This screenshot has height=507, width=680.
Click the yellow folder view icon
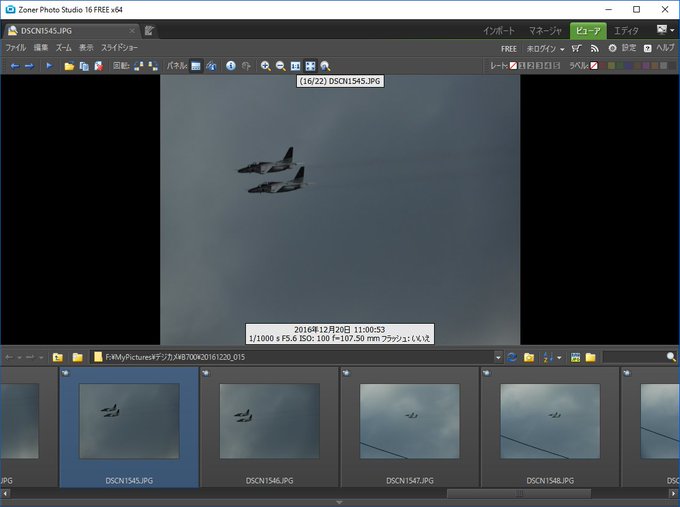coord(590,357)
